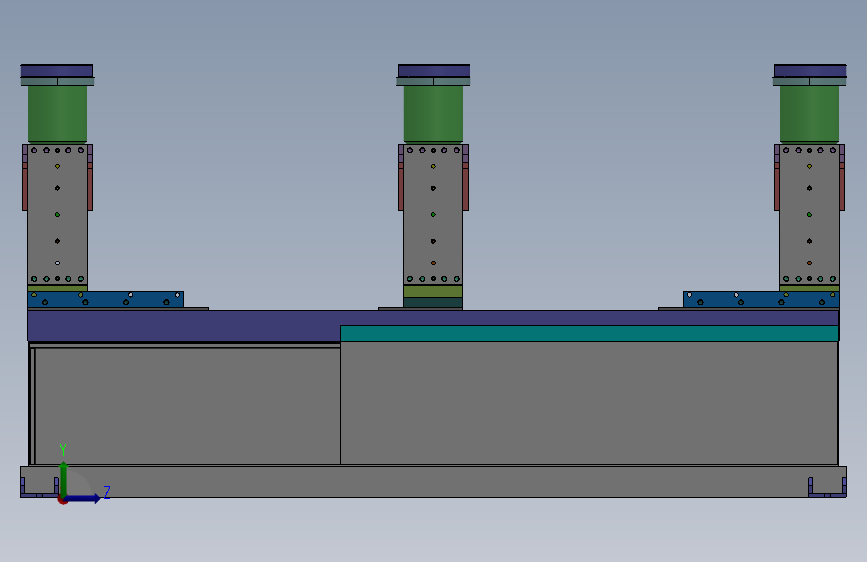Select the left gray lower panel
Image resolution: width=867 pixels, height=562 pixels.
coord(187,406)
